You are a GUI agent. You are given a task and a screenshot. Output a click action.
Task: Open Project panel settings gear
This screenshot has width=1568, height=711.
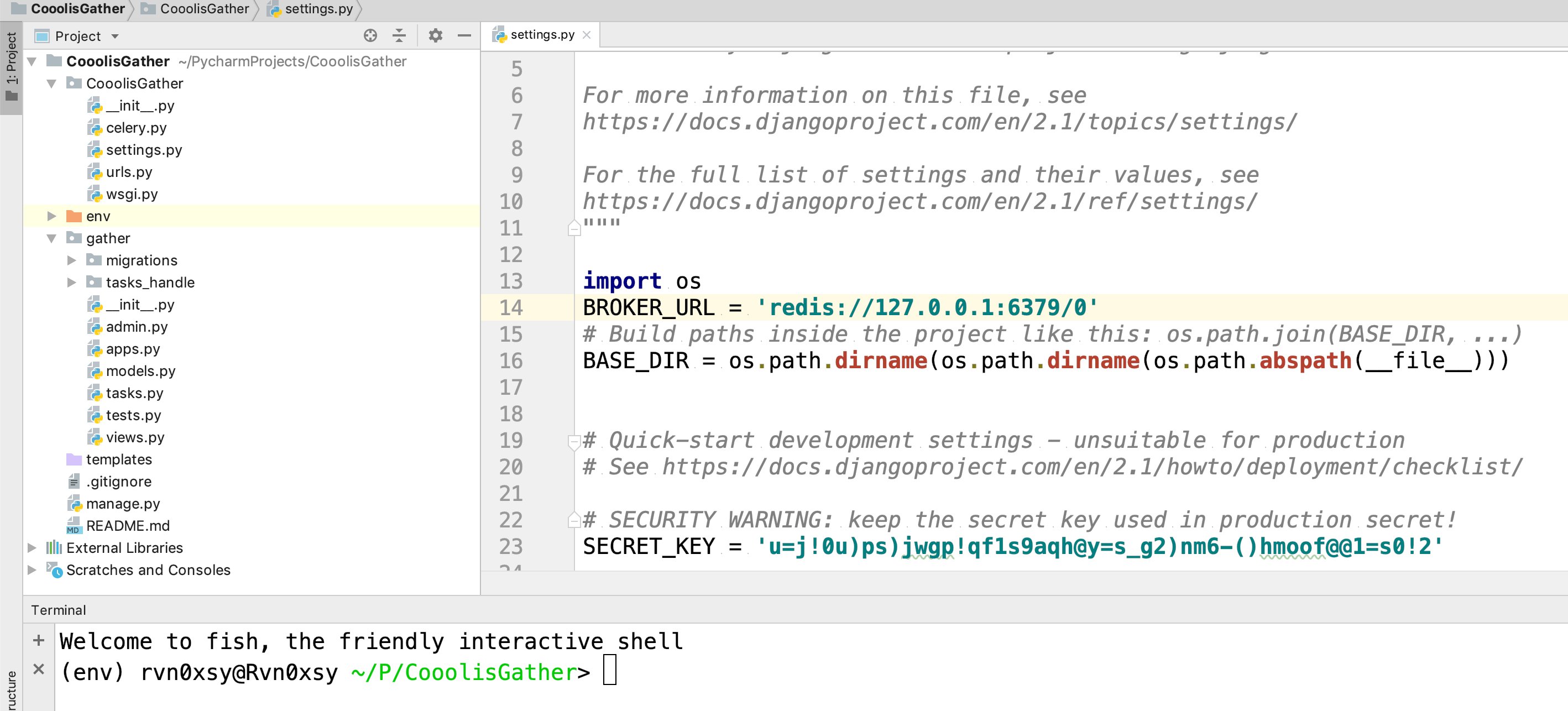tap(435, 36)
